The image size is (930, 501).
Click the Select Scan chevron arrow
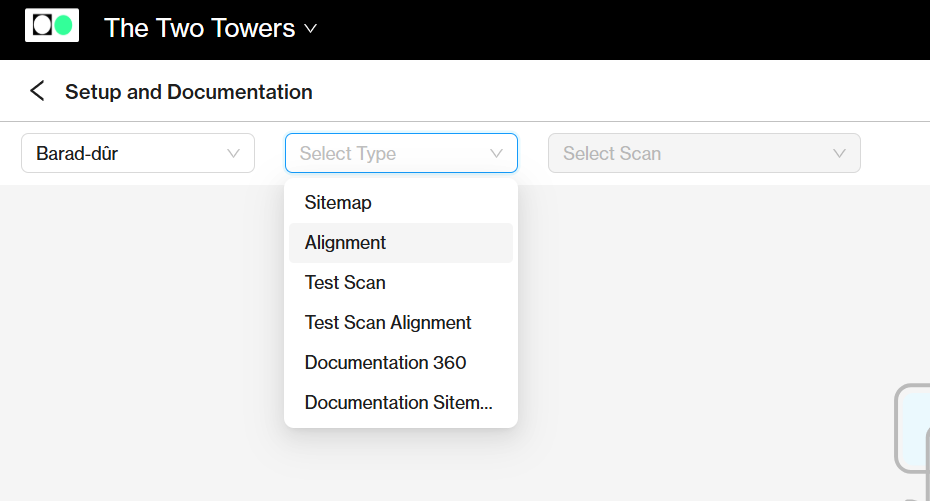(839, 153)
